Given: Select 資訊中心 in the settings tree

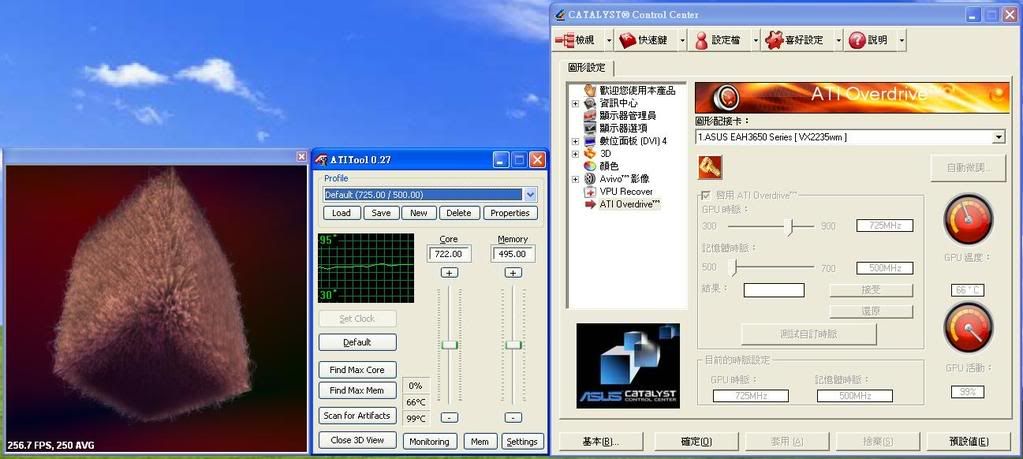Looking at the screenshot, I should tap(618, 103).
